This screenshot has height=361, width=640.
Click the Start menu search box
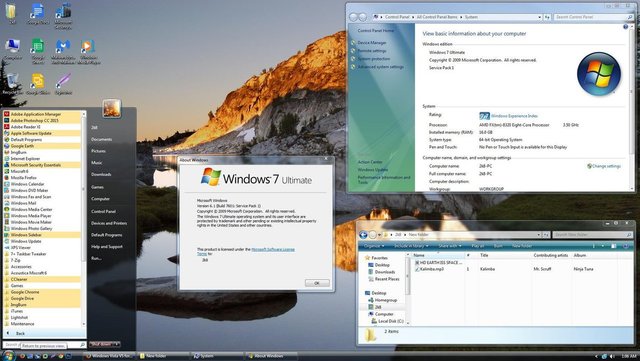click(44, 345)
